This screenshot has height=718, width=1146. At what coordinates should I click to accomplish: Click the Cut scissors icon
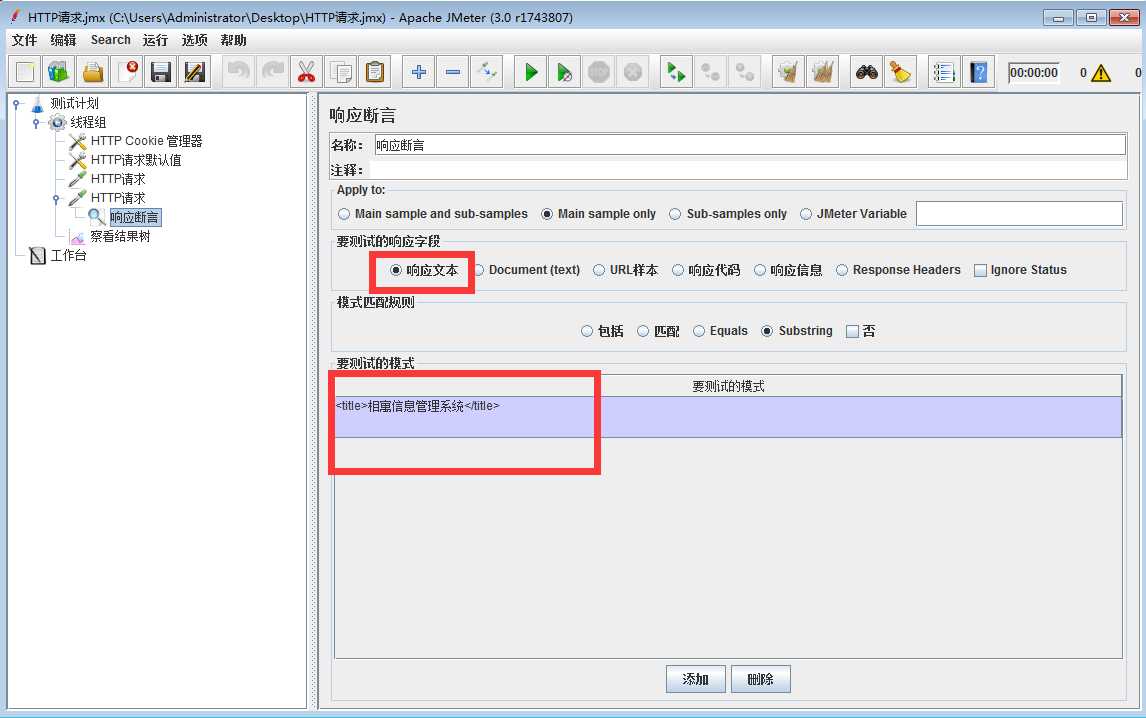coord(306,72)
